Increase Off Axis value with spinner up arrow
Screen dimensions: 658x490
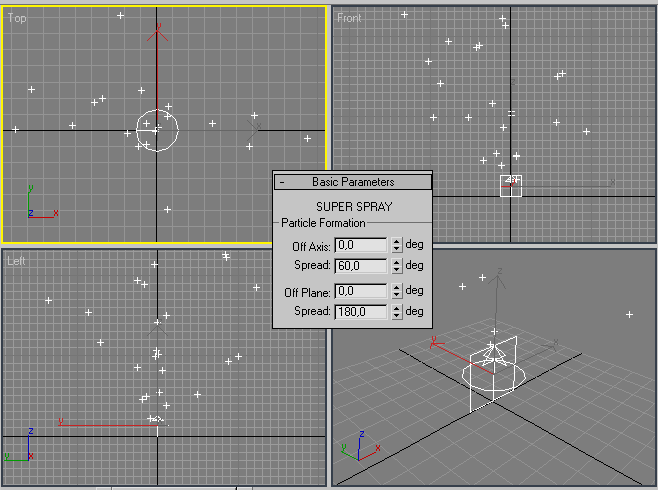pos(396,241)
